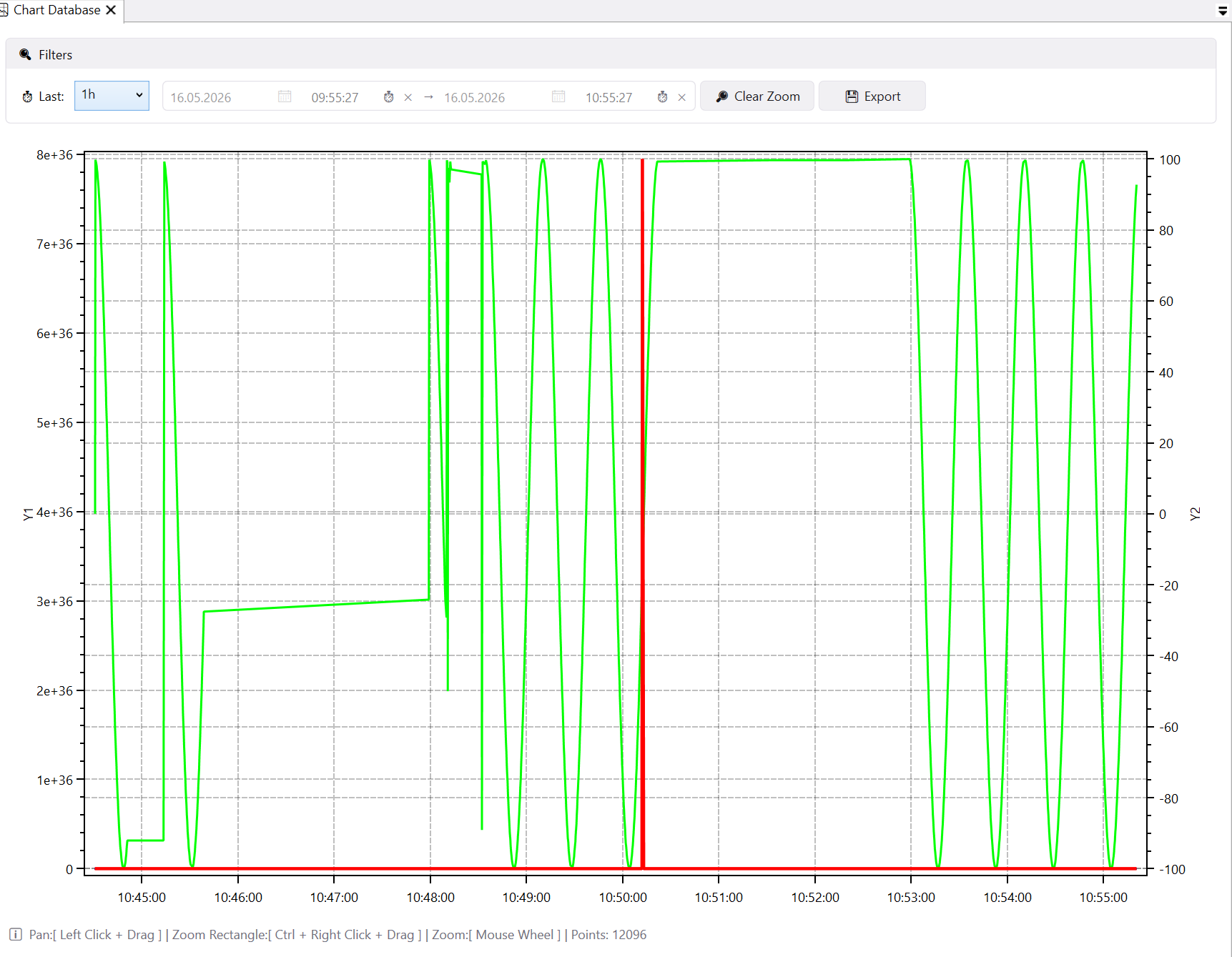Click the Points: 12096 status text

point(608,934)
